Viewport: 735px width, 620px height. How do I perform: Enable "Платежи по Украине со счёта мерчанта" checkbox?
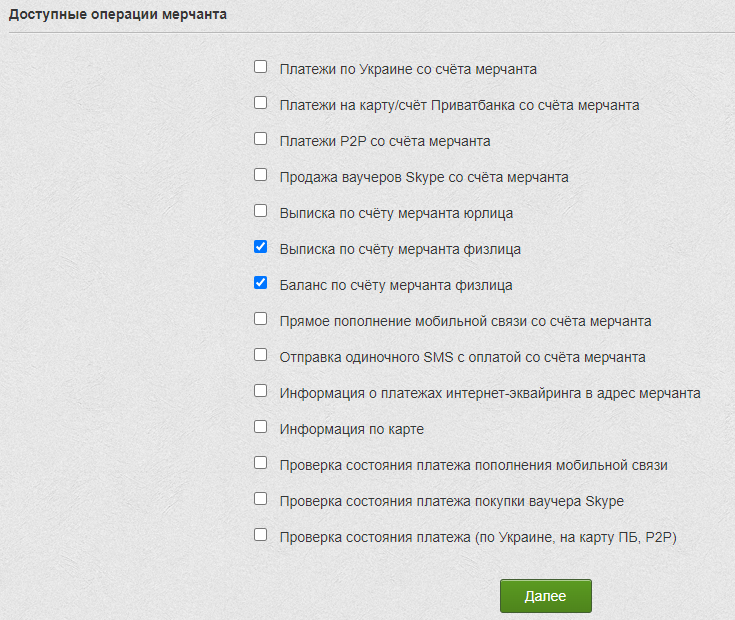tap(261, 67)
